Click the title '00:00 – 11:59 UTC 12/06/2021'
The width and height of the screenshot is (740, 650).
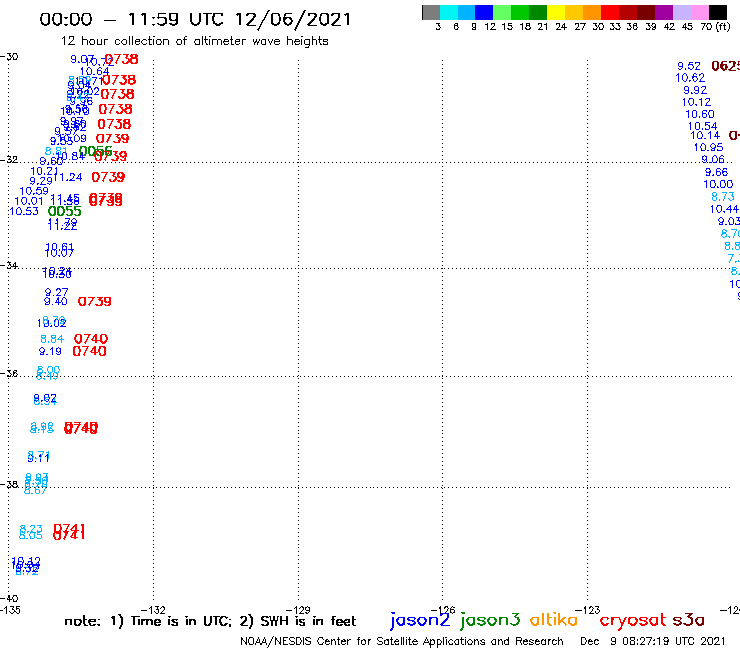pos(195,19)
